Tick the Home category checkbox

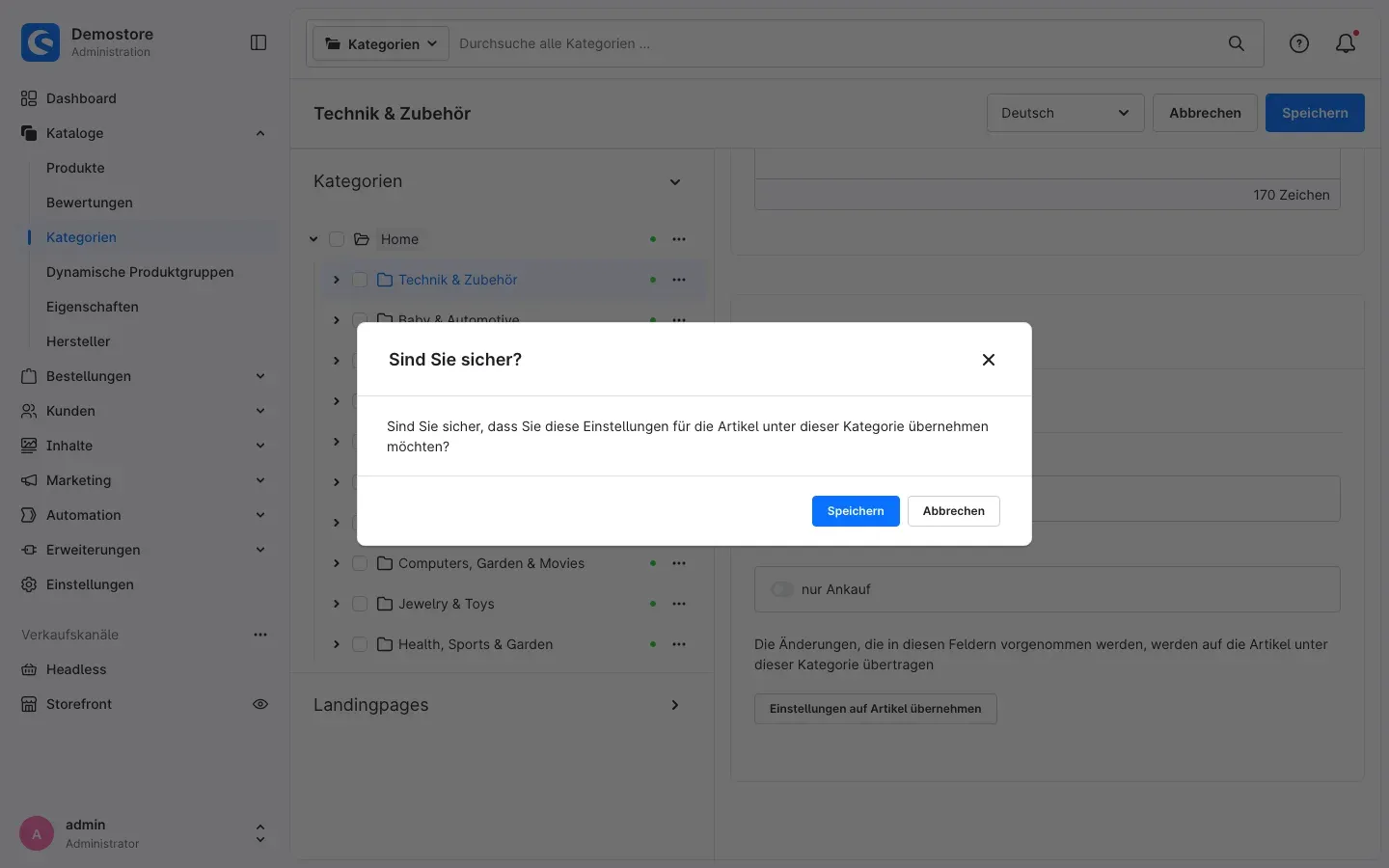click(337, 239)
